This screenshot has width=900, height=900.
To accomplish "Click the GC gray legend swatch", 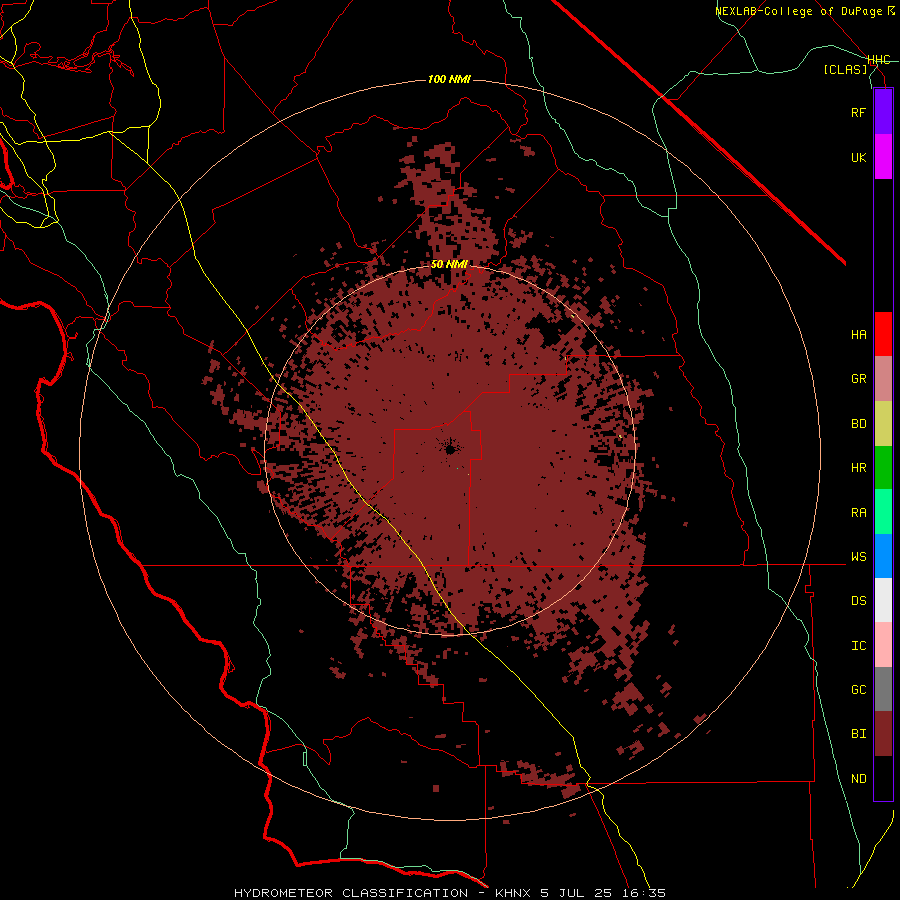I will [883, 689].
